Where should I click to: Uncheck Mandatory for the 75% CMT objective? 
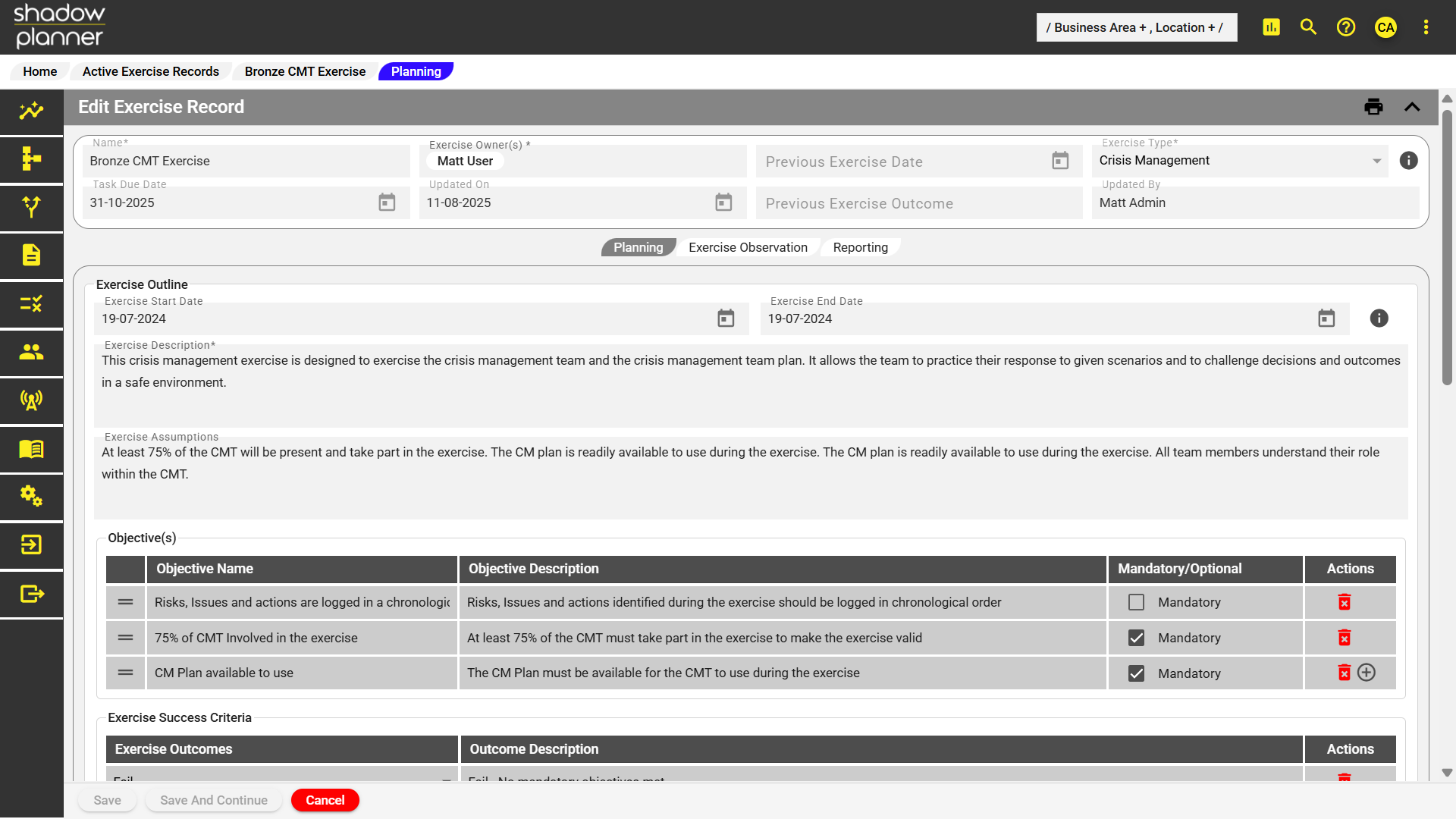click(1135, 638)
